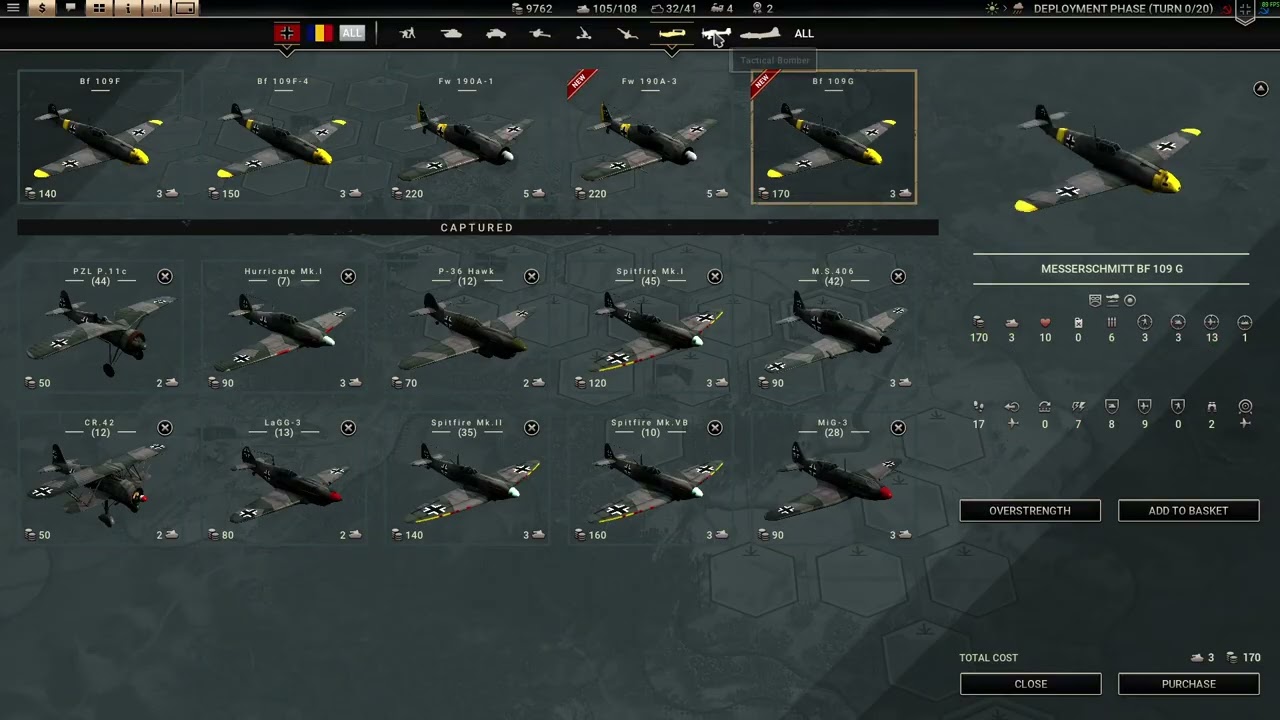Open the statistics bar chart icon

(x=157, y=8)
